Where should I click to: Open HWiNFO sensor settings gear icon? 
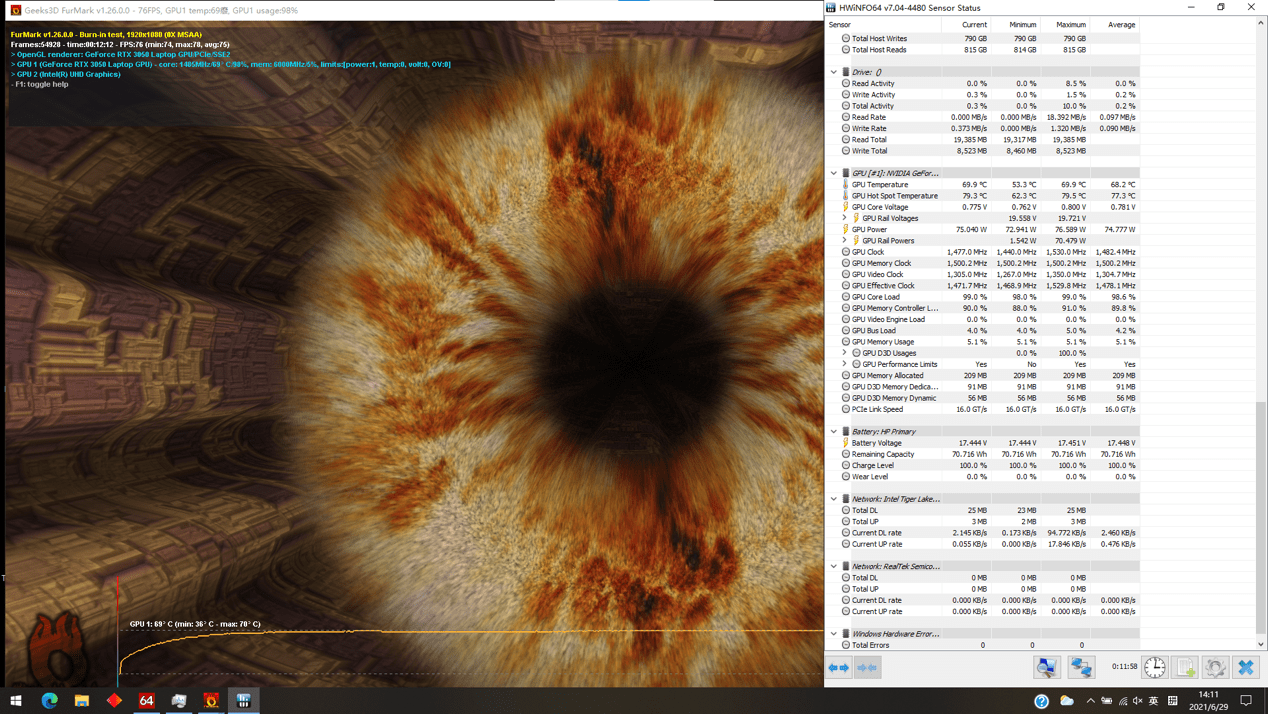click(x=1215, y=667)
